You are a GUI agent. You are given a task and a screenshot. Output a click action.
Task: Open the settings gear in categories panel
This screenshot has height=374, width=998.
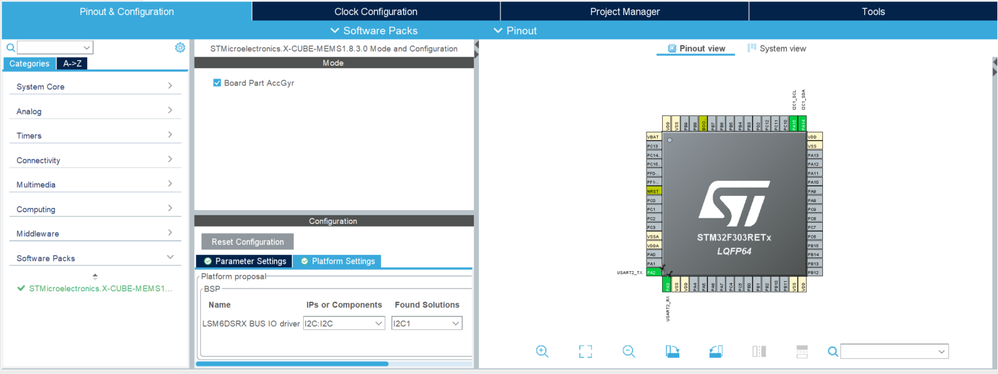click(x=180, y=47)
